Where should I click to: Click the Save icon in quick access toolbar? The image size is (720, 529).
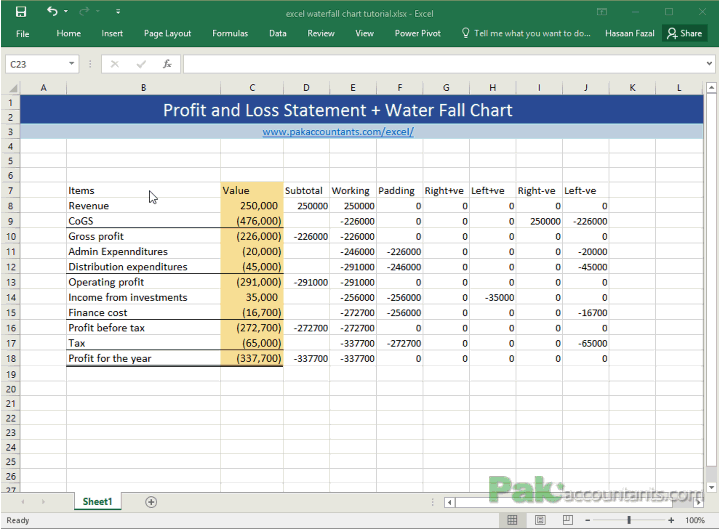coord(21,12)
